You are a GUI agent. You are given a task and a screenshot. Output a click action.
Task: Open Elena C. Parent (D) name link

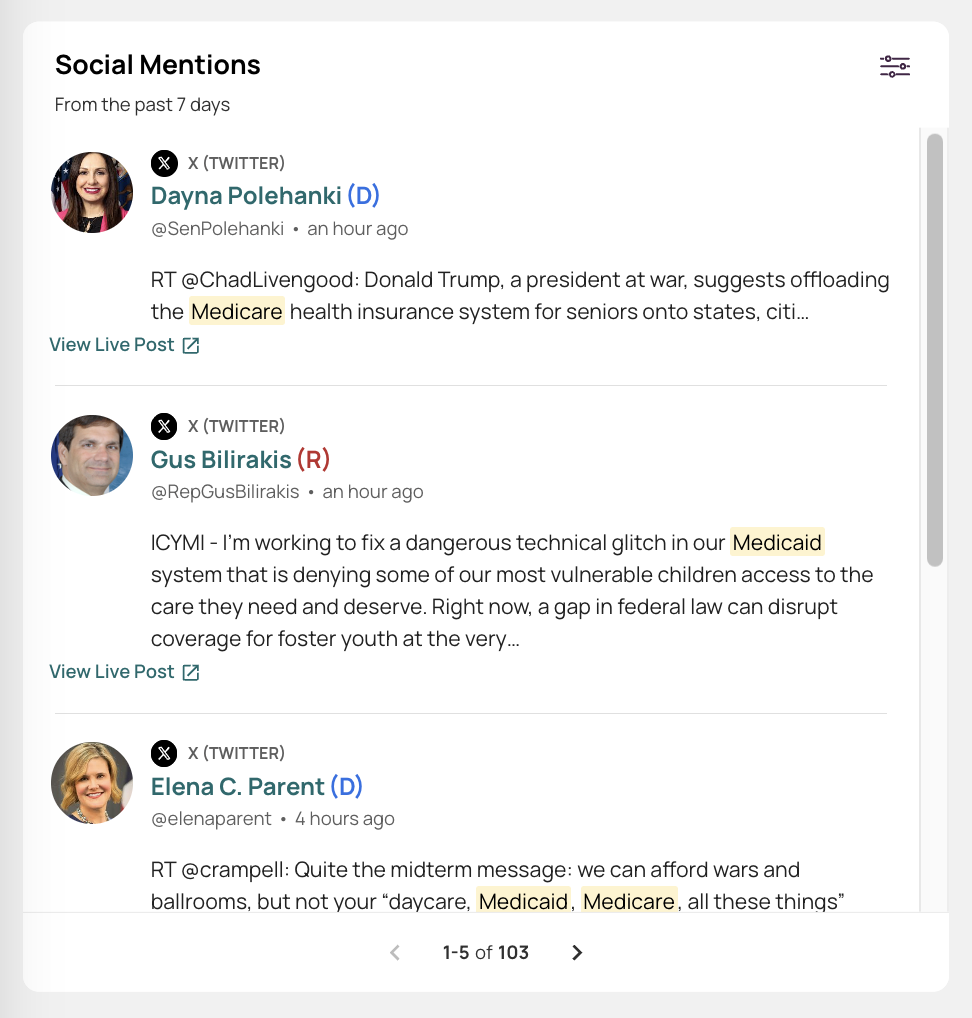[256, 786]
